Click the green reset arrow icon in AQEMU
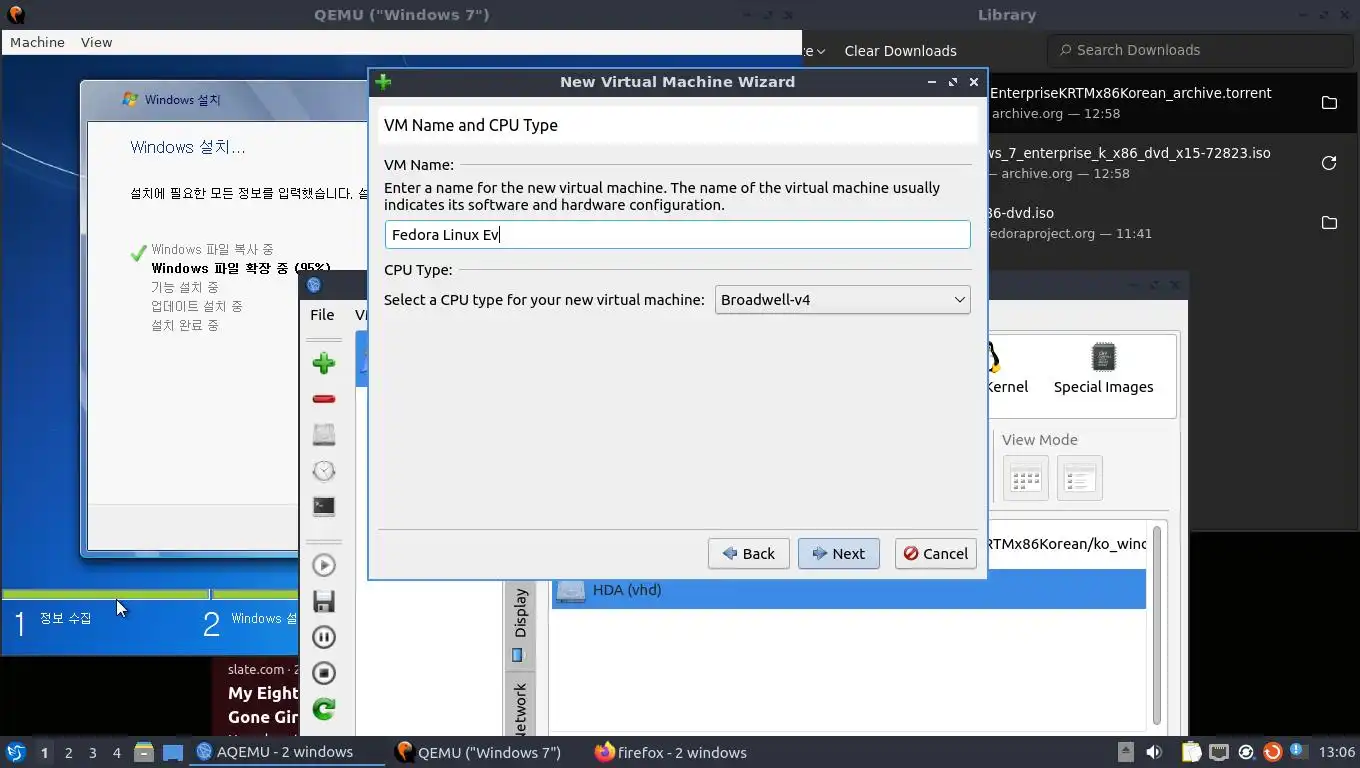This screenshot has width=1360, height=768. pos(323,709)
